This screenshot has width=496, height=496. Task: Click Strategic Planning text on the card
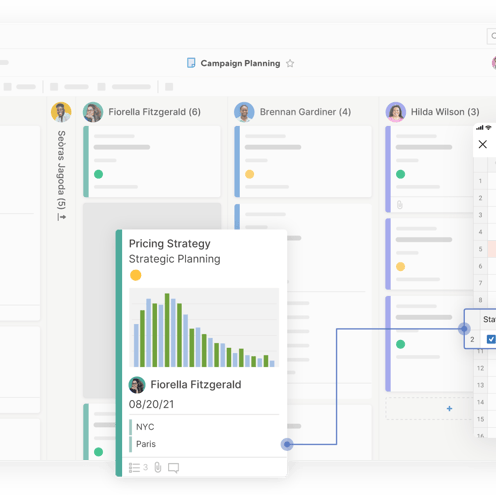click(175, 259)
